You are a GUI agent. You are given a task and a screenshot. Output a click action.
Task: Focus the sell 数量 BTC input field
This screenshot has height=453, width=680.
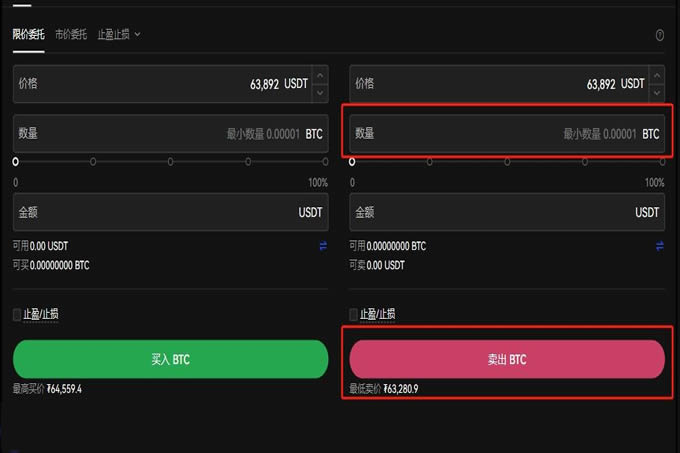[x=507, y=134]
